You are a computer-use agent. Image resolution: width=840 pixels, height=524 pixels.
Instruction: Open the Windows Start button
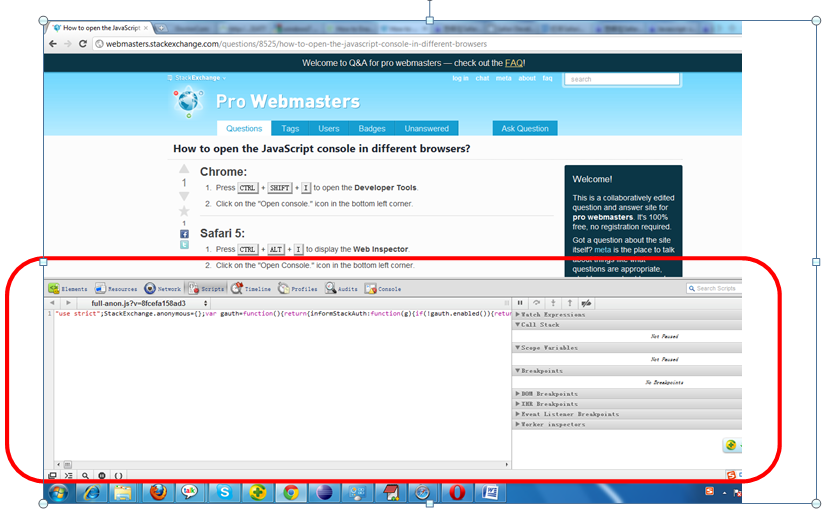pyautogui.click(x=58, y=492)
